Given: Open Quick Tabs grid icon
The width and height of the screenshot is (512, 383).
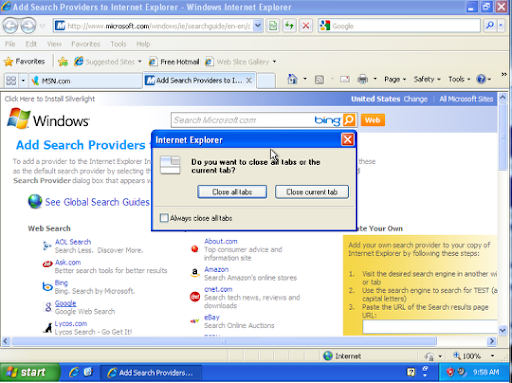Looking at the screenshot, I should (x=11, y=81).
